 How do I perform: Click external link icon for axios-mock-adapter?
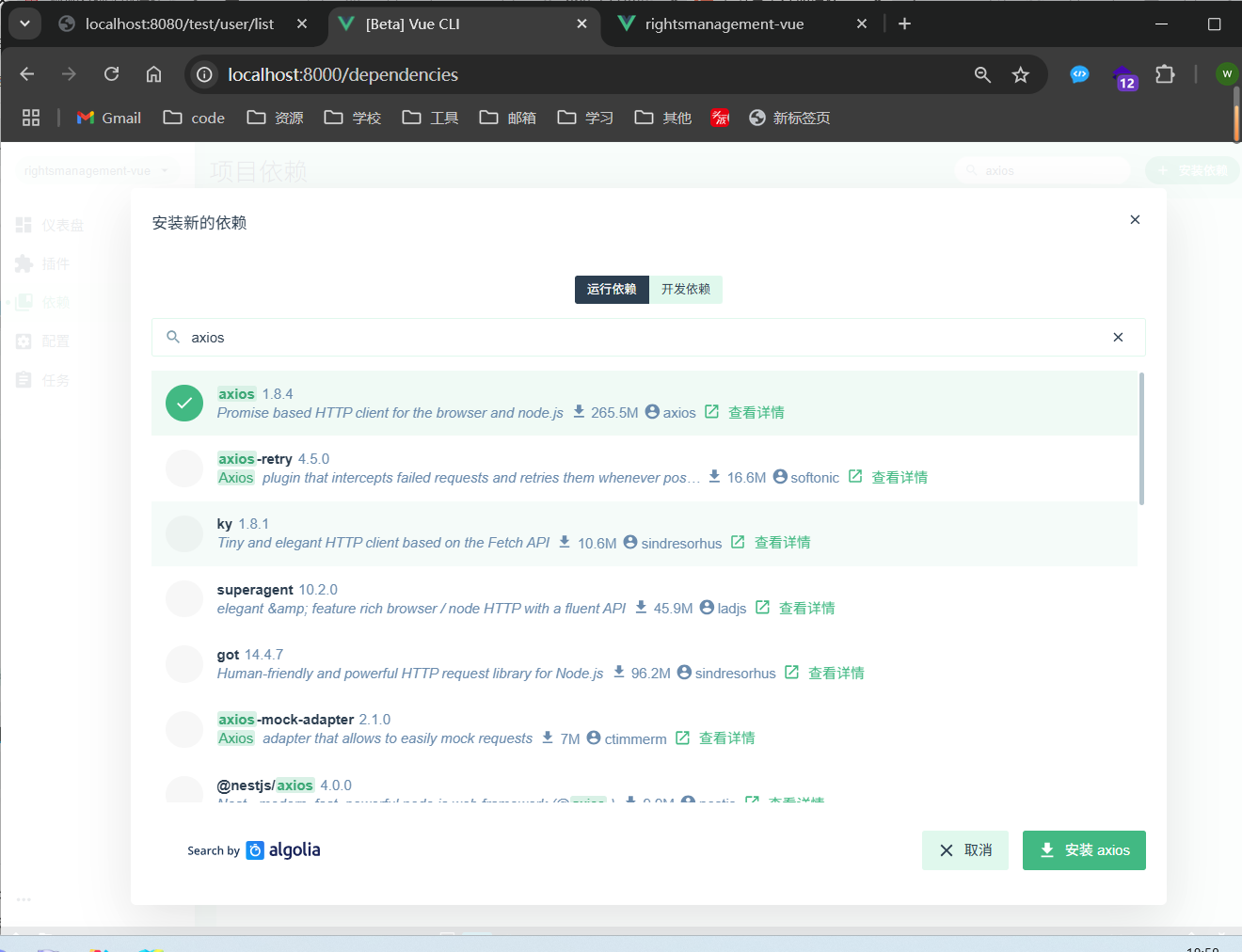683,738
